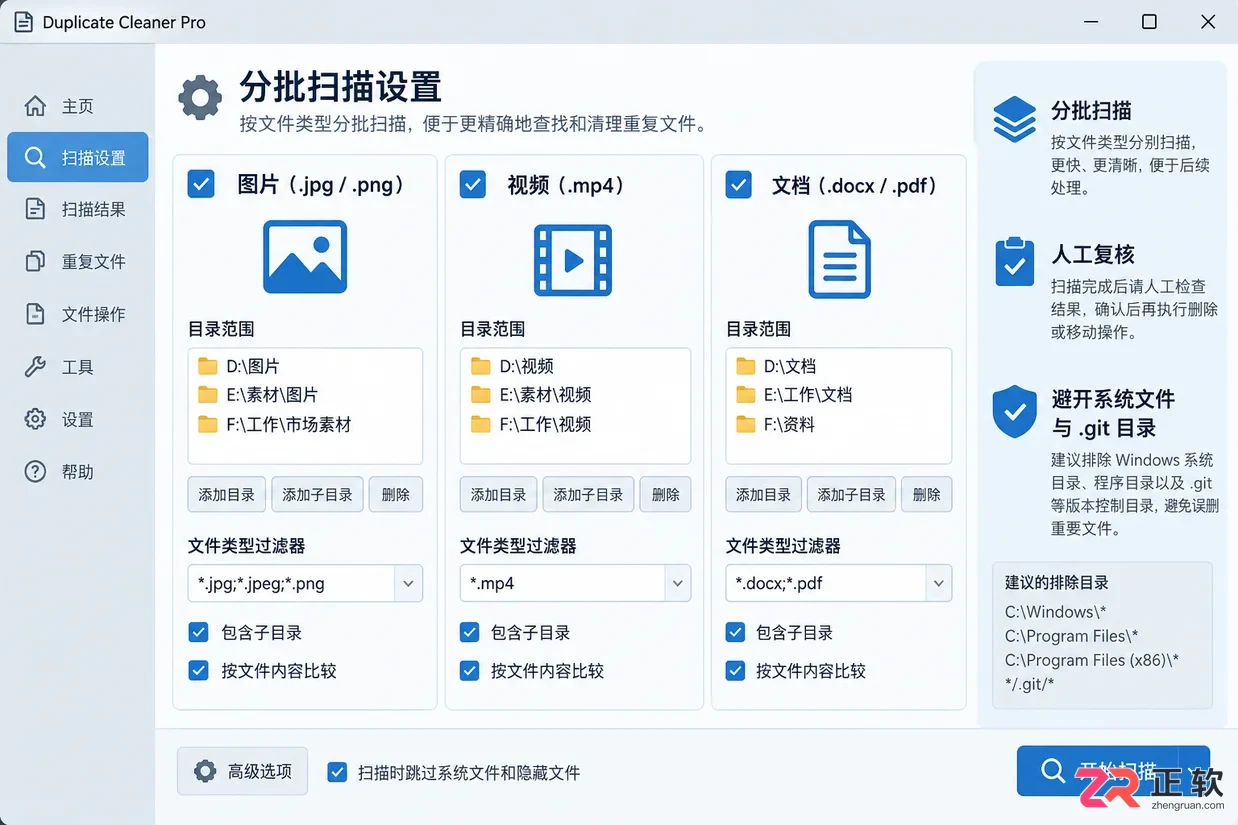This screenshot has width=1238, height=825.
Task: Click 添加子目录 in the 图片 card
Action: pyautogui.click(x=317, y=495)
